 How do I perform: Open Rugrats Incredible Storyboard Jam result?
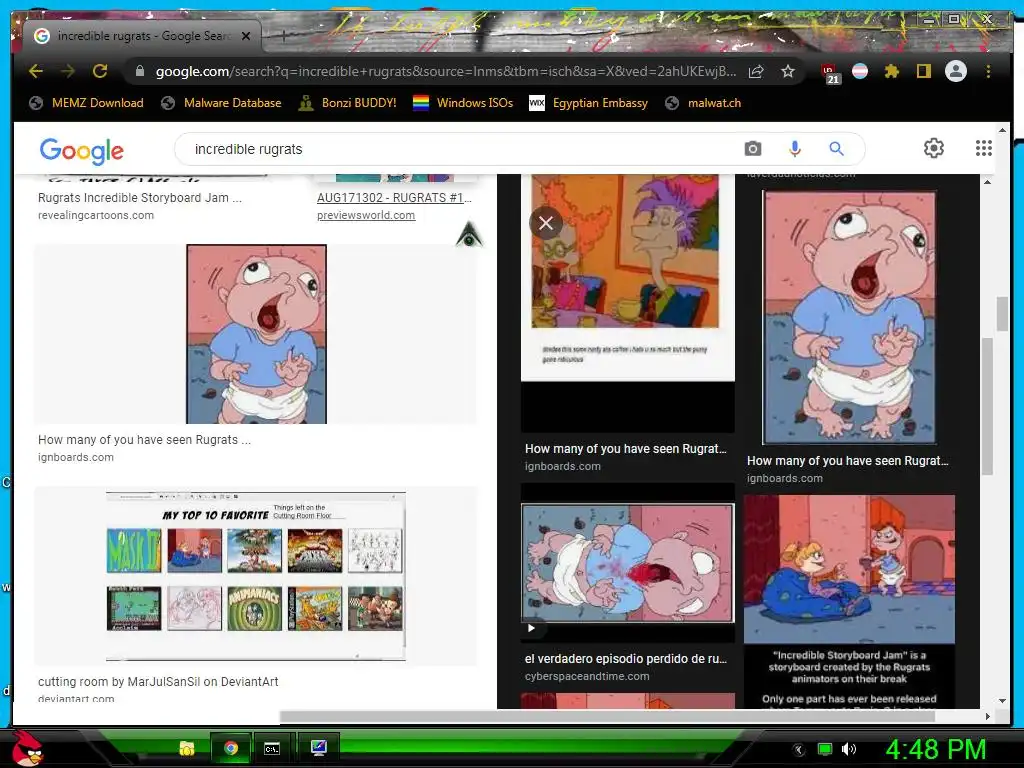coord(140,197)
